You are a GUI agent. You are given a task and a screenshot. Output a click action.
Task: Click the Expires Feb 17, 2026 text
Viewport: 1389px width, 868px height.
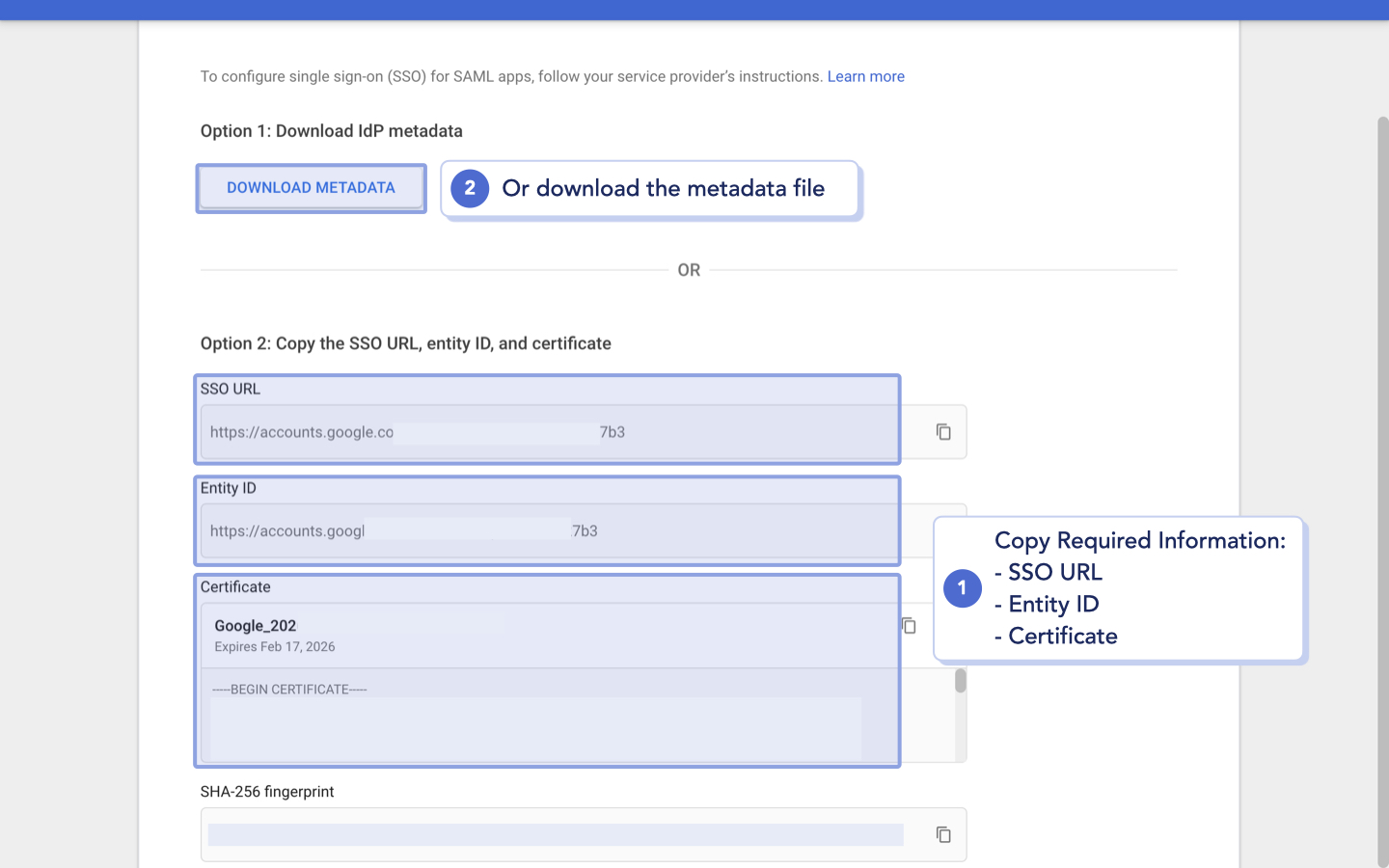click(x=275, y=646)
